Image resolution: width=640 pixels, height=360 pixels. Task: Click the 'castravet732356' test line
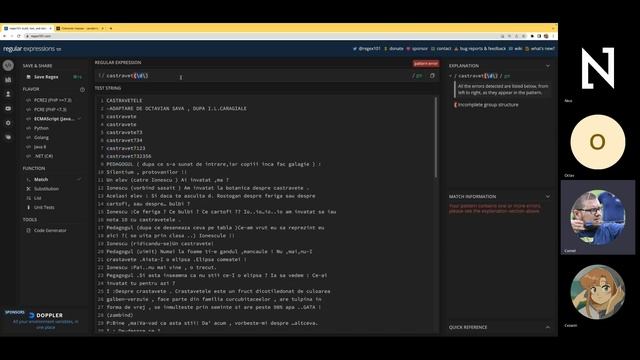pos(129,156)
